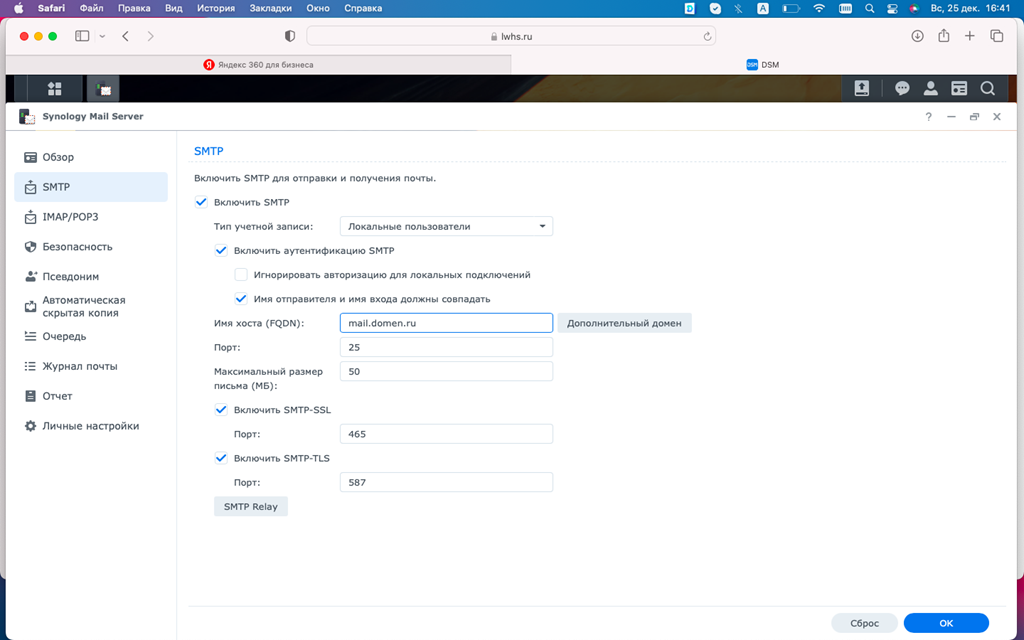The image size is (1024, 640).
Task: Open Автоматическая скрытая копия section
Action: pos(91,306)
